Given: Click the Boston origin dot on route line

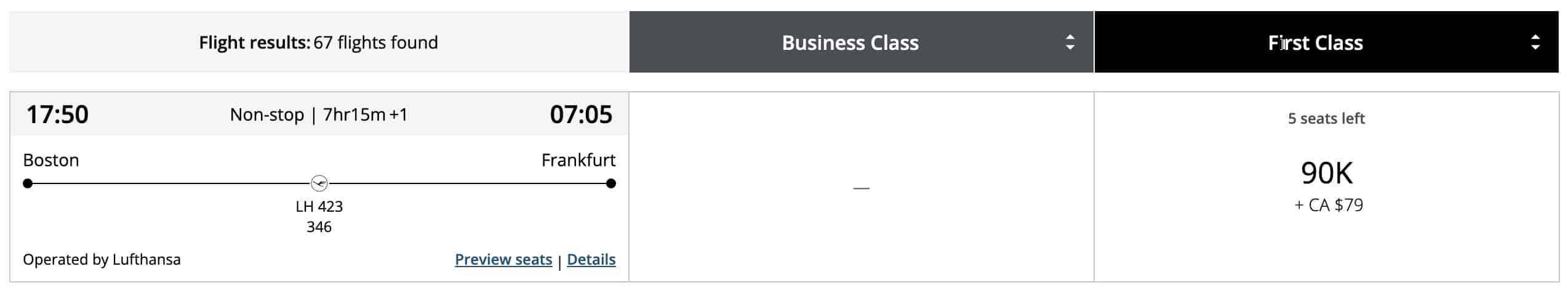Looking at the screenshot, I should coord(28,183).
